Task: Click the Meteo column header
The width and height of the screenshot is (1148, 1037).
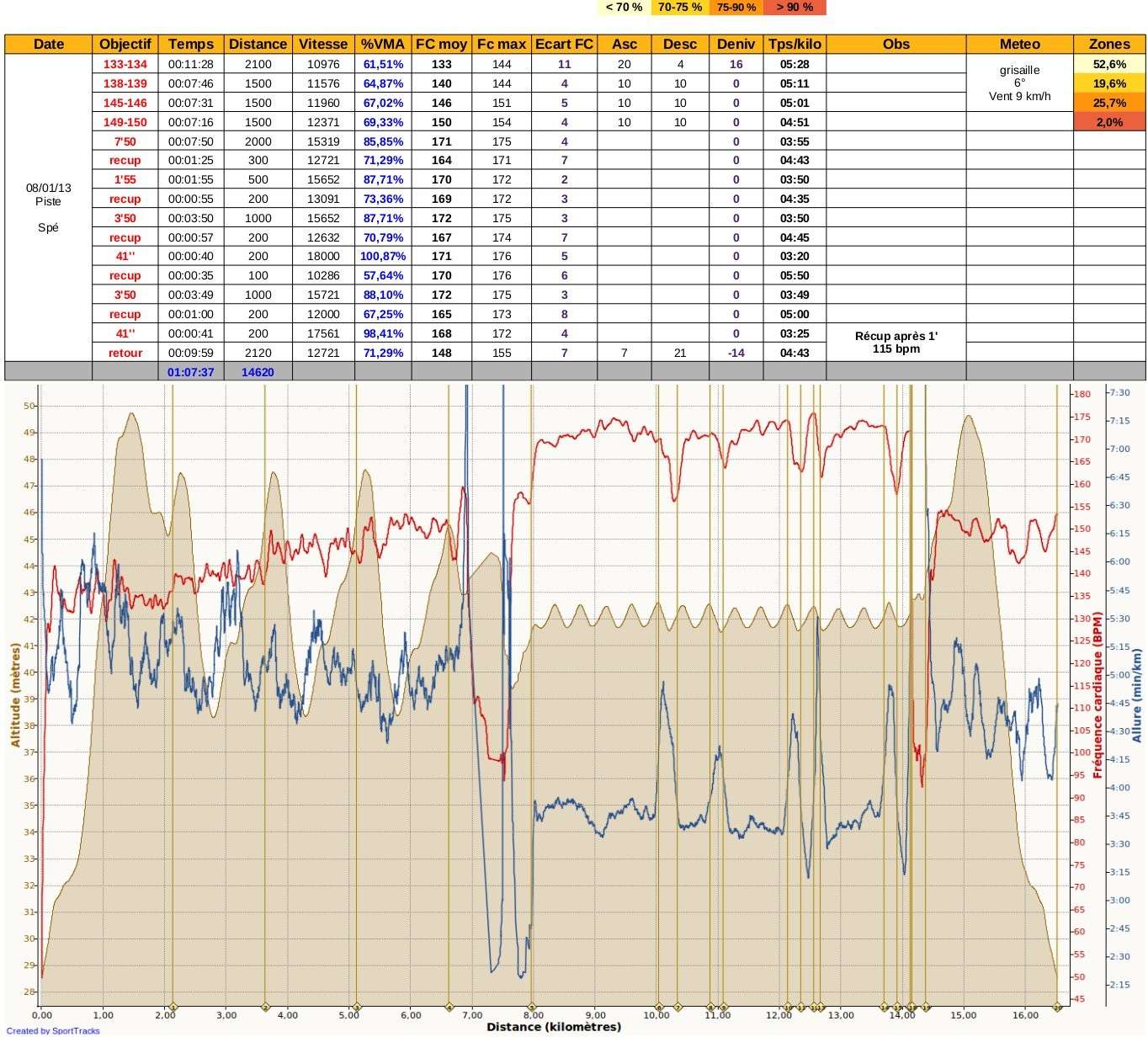Action: click(1019, 44)
